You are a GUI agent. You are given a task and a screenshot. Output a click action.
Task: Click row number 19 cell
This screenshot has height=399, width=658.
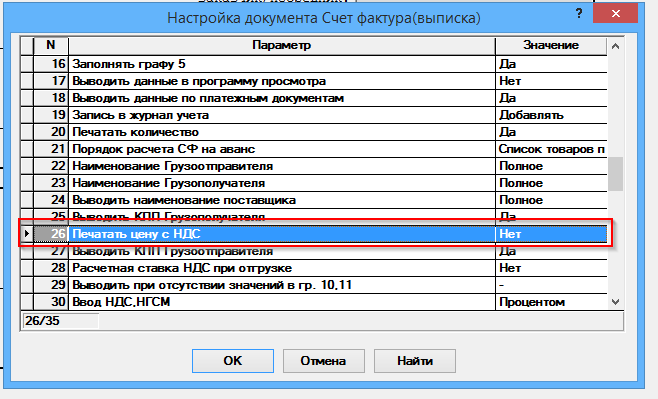(51, 115)
